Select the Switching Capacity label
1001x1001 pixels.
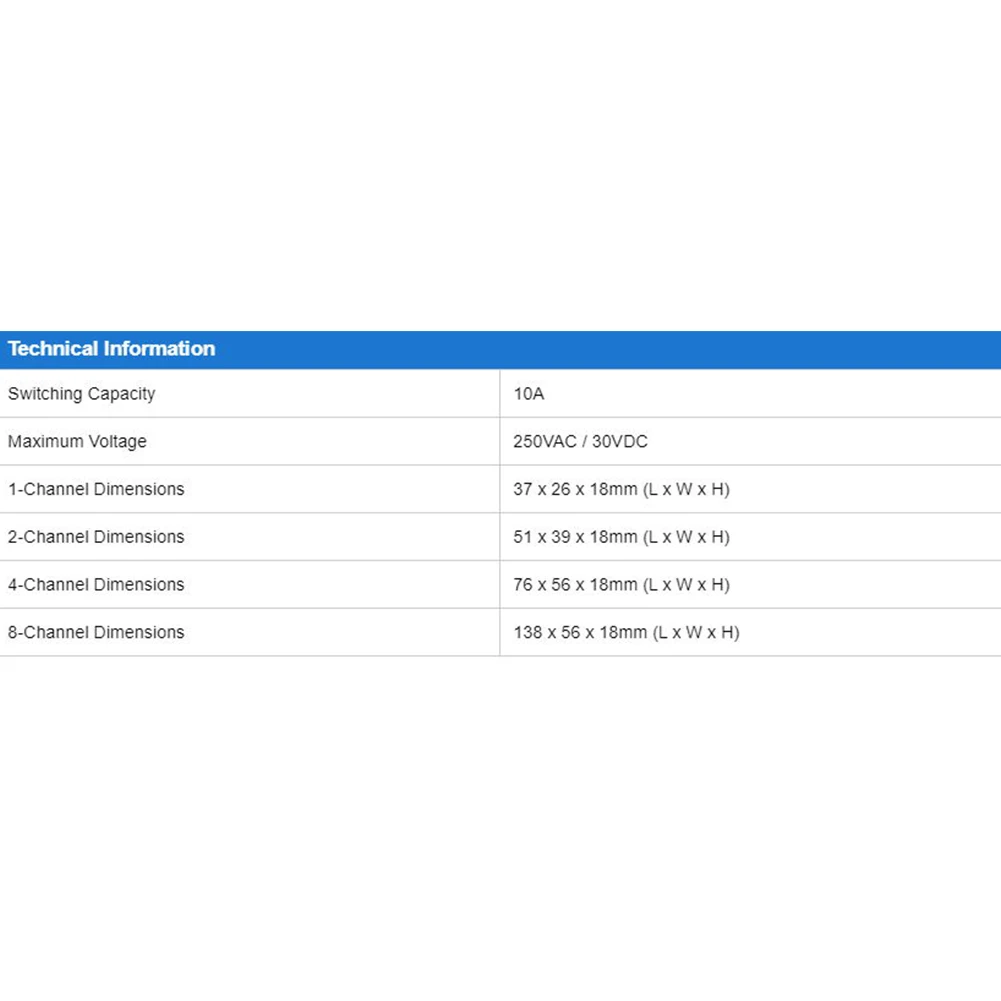82,394
